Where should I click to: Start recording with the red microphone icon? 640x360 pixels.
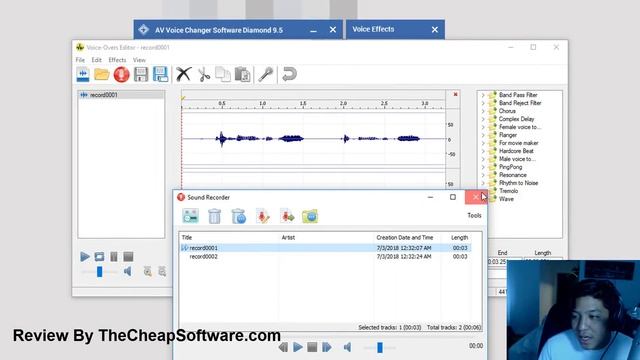coord(121,75)
